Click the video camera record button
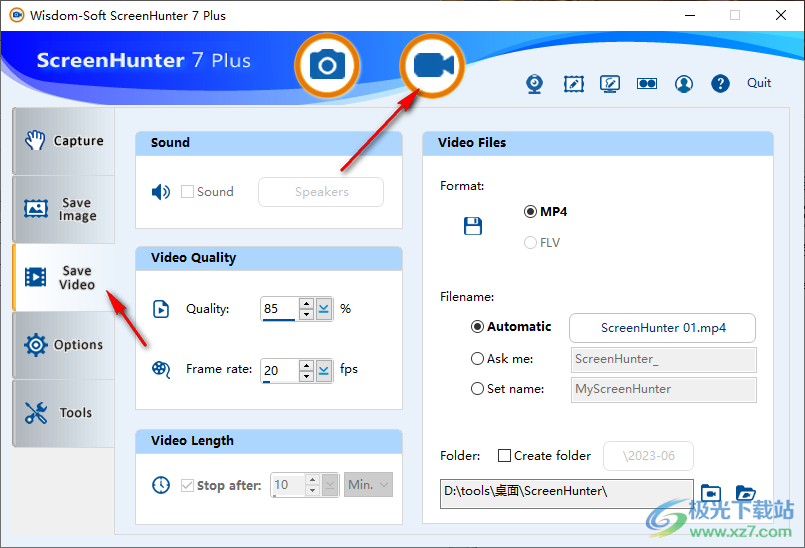The image size is (805, 548). [433, 66]
